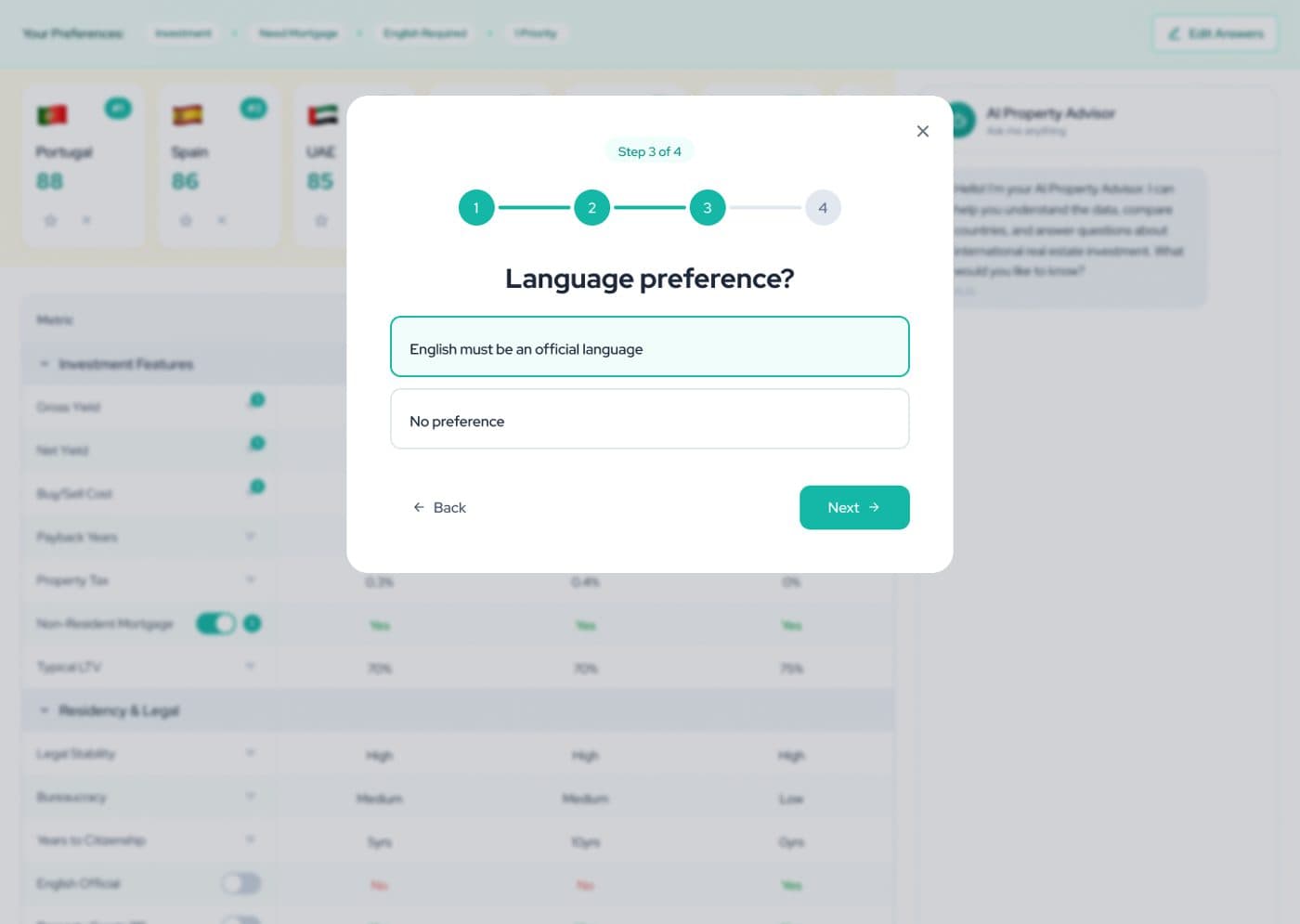Open the Payback Years row dropdown

coord(251,536)
